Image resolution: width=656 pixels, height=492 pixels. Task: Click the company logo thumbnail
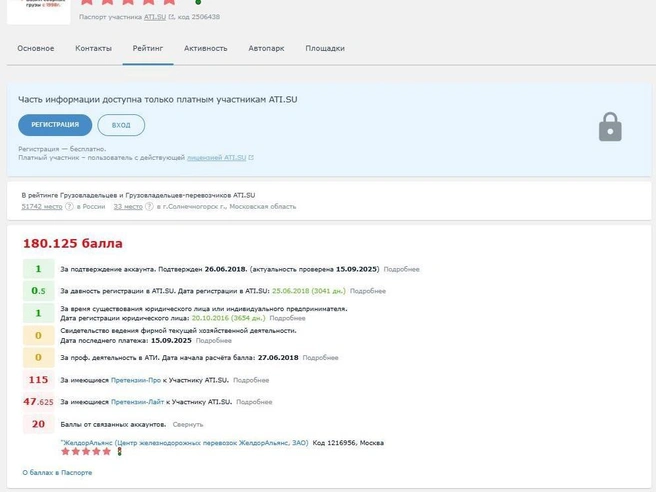tap(38, 11)
